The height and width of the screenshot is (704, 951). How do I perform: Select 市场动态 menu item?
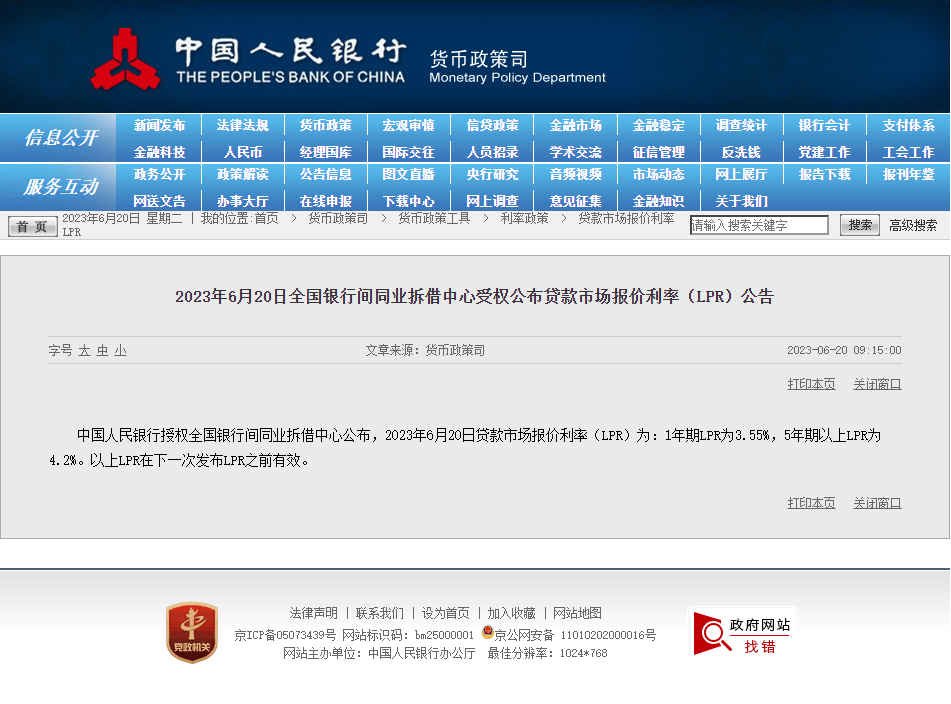659,175
